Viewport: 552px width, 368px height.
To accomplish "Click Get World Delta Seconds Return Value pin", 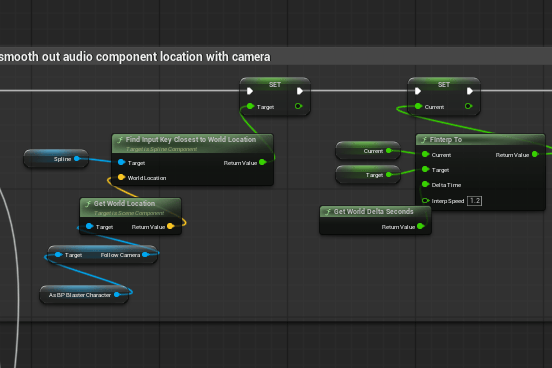I will click(x=420, y=226).
